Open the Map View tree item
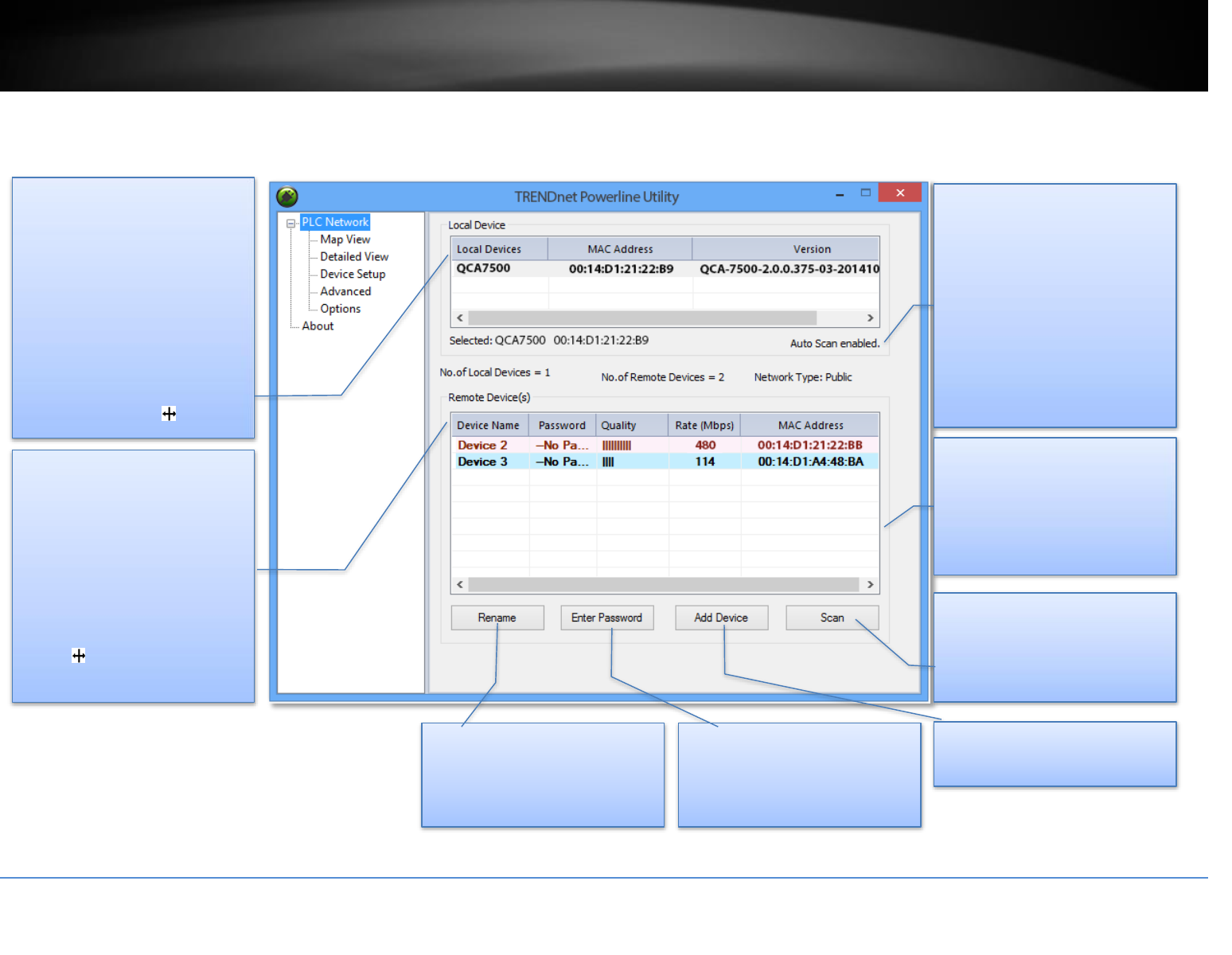 (345, 240)
